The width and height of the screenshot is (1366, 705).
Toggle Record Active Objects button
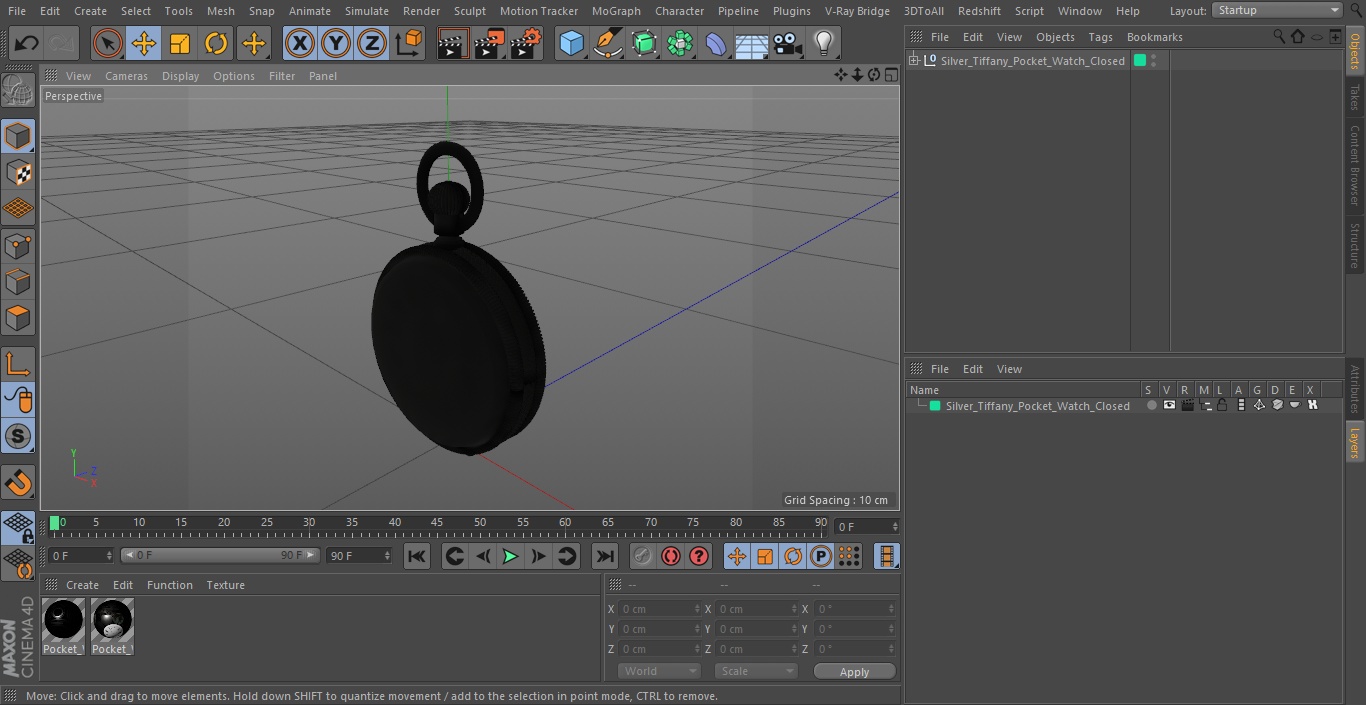643,556
